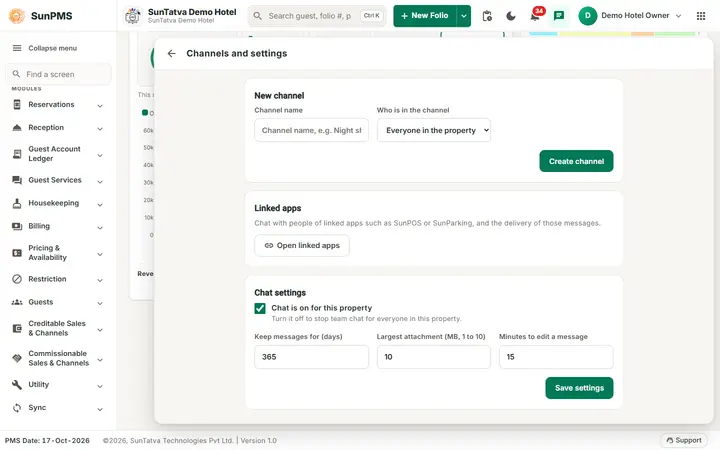Image resolution: width=720 pixels, height=450 pixels.
Task: Click Open linked apps button
Action: pyautogui.click(x=302, y=246)
